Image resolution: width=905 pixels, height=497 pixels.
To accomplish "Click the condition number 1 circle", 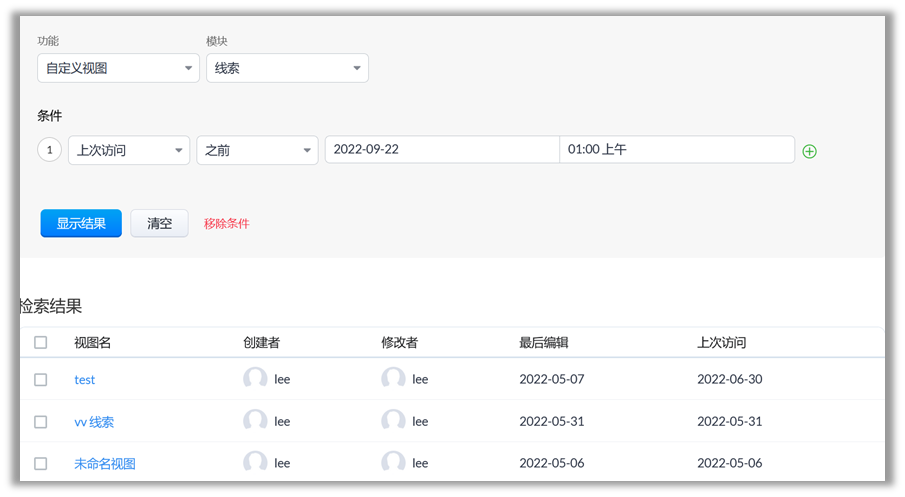I will [49, 150].
